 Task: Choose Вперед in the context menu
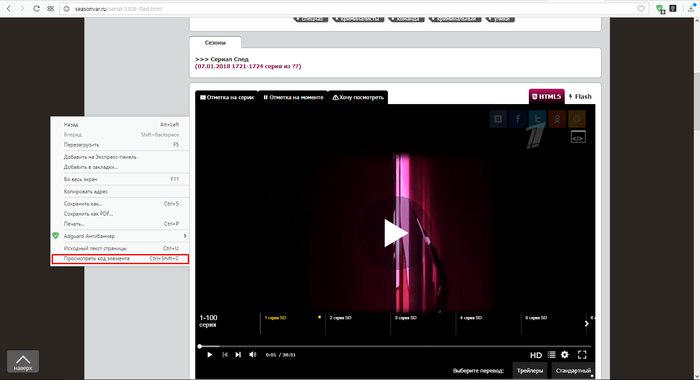pyautogui.click(x=121, y=134)
